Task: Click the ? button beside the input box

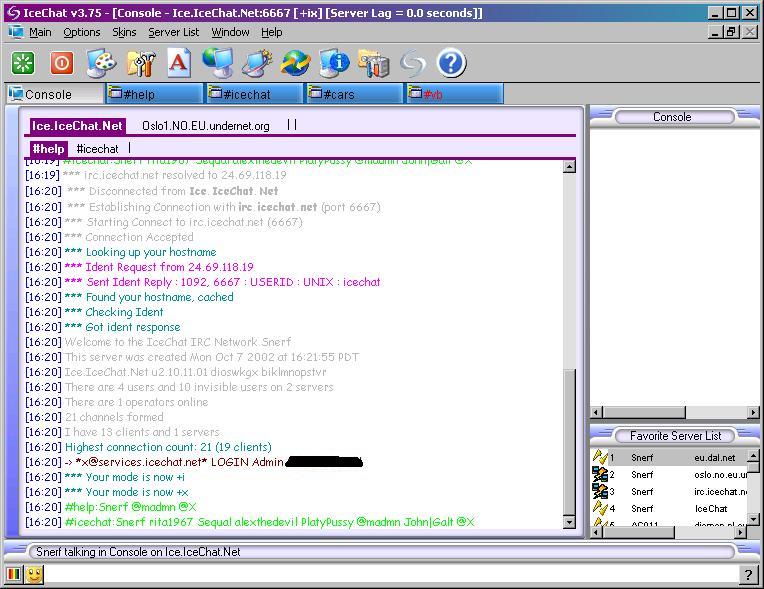Action: click(x=747, y=575)
